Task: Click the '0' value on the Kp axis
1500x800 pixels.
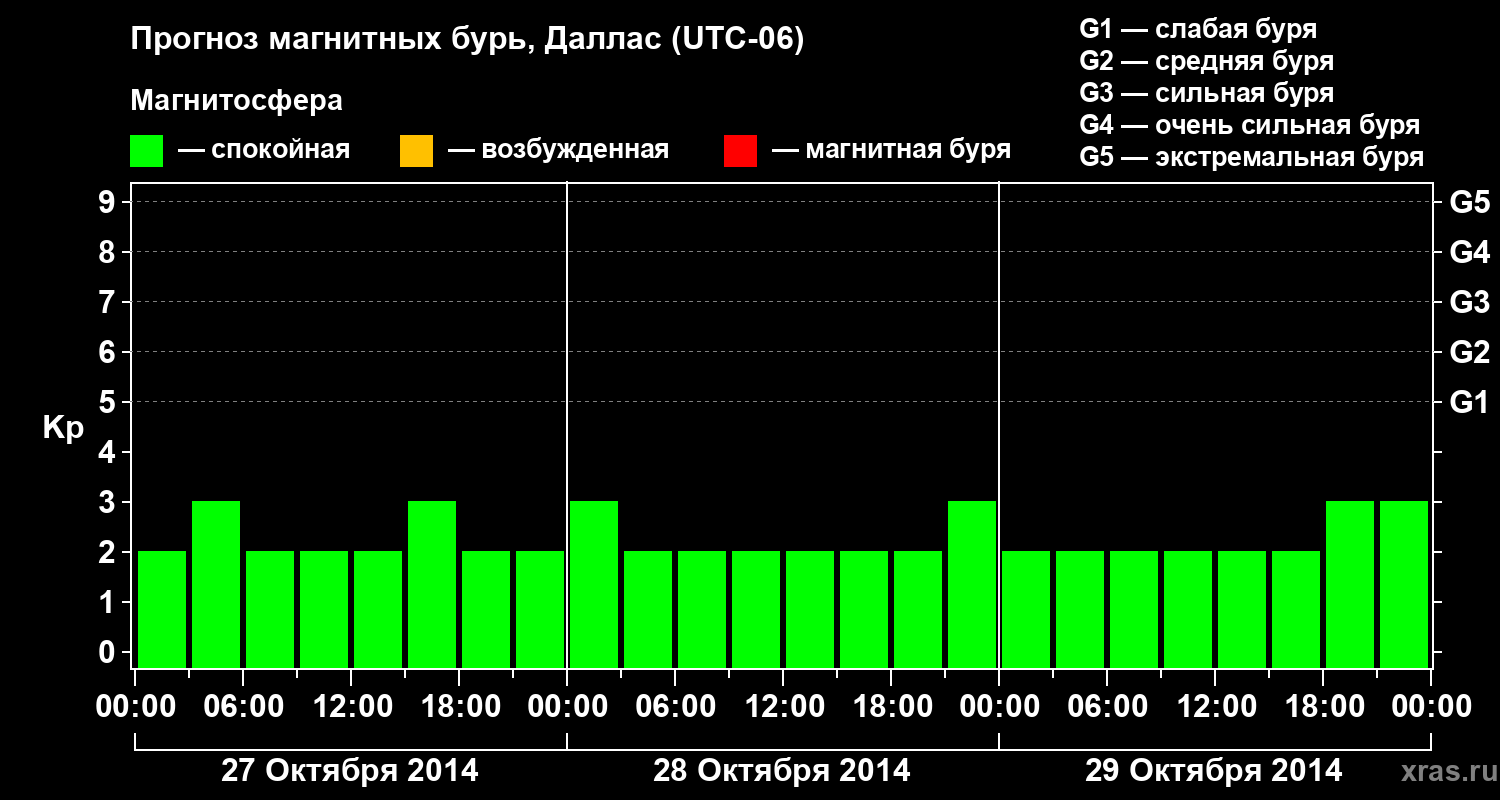Action: (109, 652)
